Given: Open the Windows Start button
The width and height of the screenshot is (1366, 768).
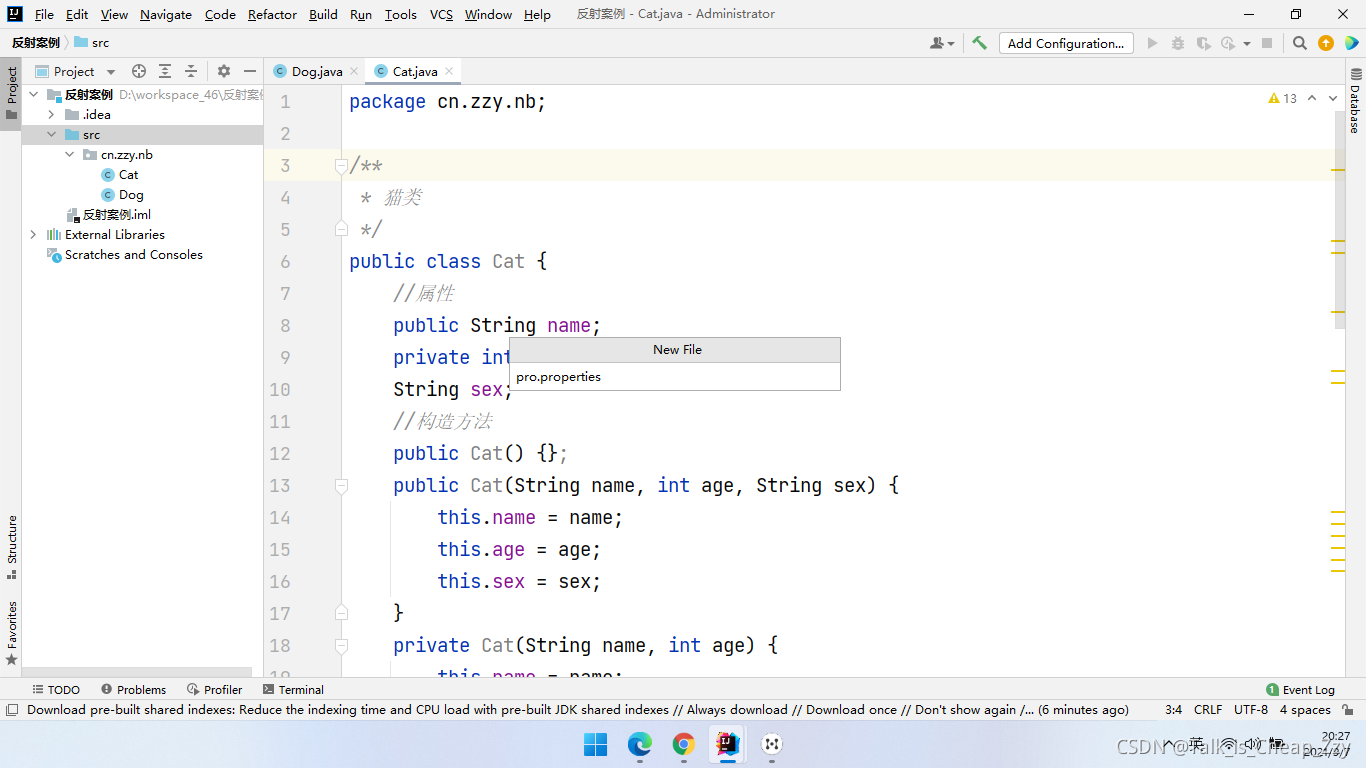Looking at the screenshot, I should 595,744.
